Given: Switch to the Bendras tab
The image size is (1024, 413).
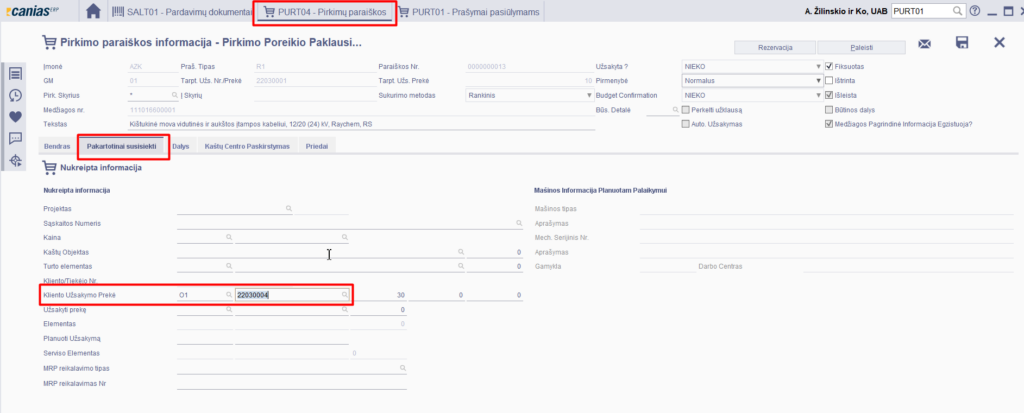Looking at the screenshot, I should [57, 146].
